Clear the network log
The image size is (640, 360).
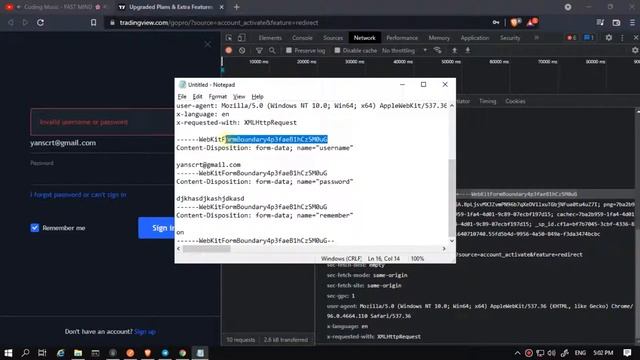point(242,50)
